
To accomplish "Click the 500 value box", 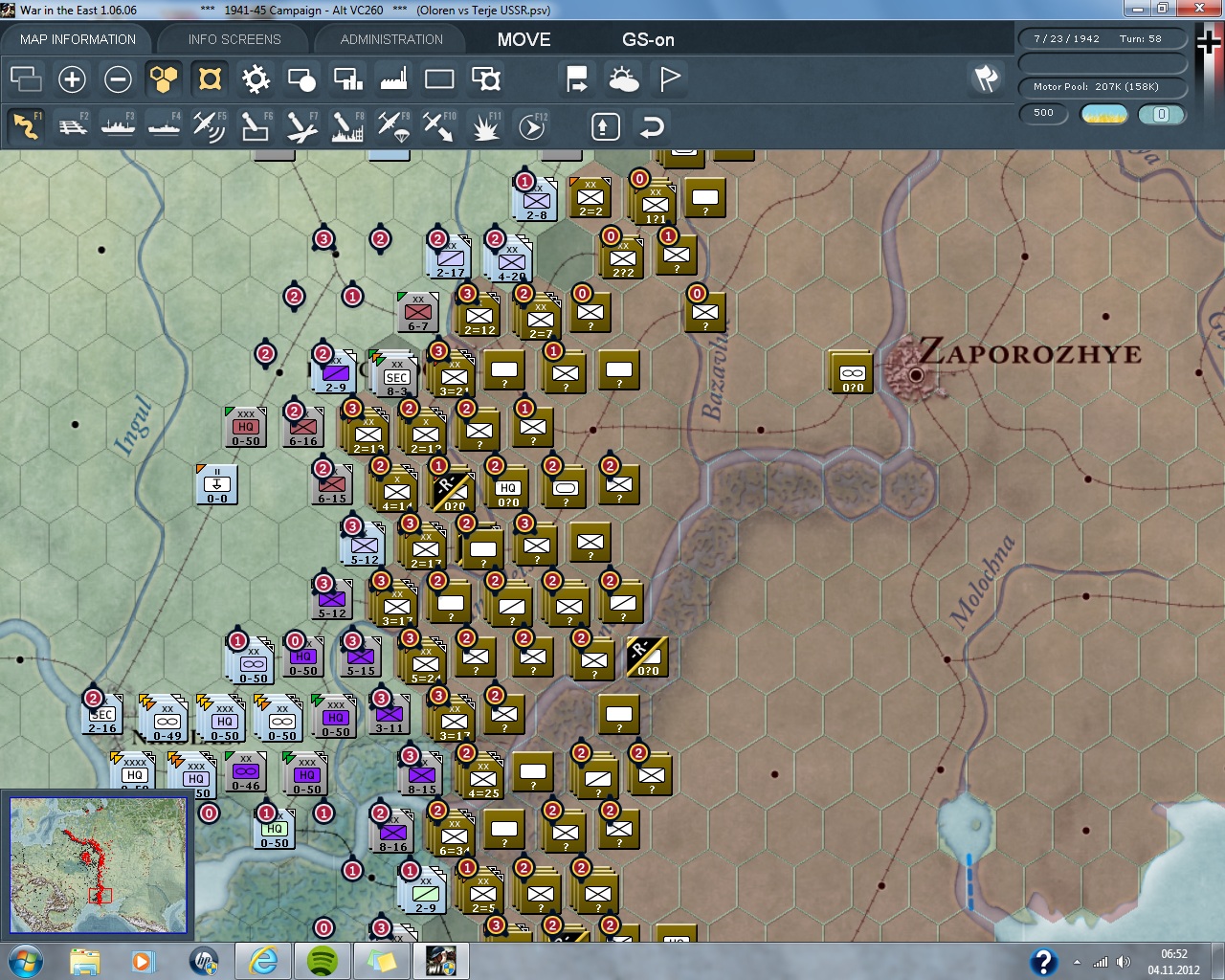I will 1043,114.
